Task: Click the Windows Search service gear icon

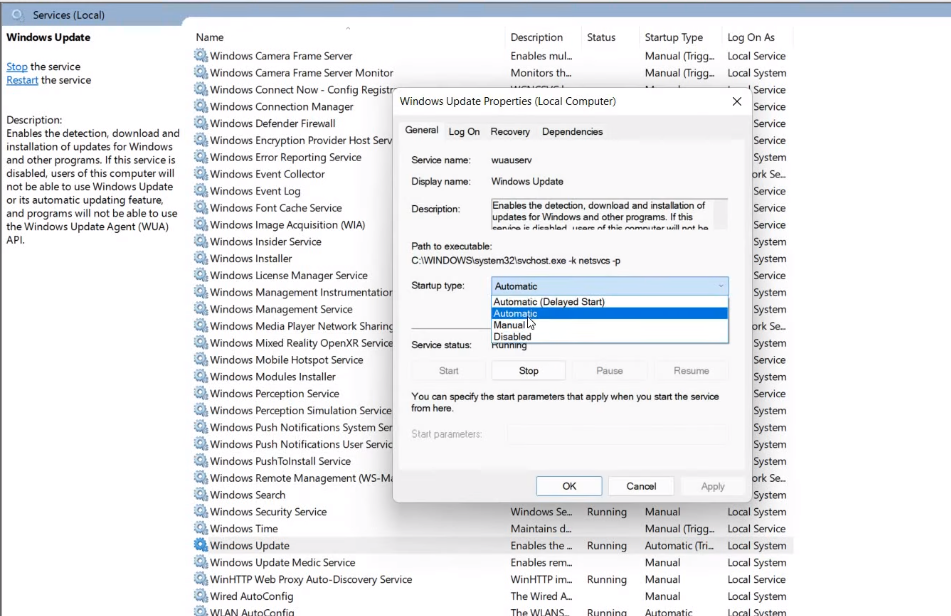Action: pyautogui.click(x=200, y=494)
